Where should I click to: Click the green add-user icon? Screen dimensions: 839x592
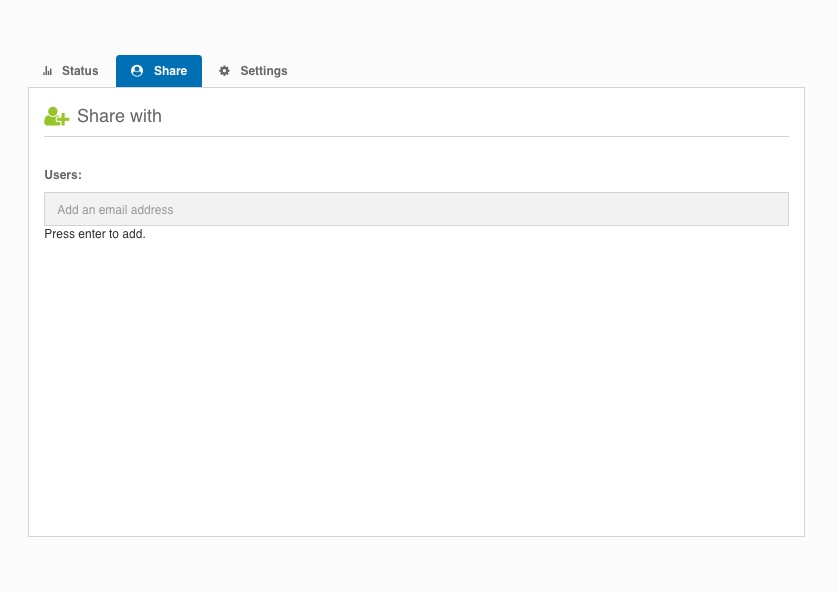point(57,116)
